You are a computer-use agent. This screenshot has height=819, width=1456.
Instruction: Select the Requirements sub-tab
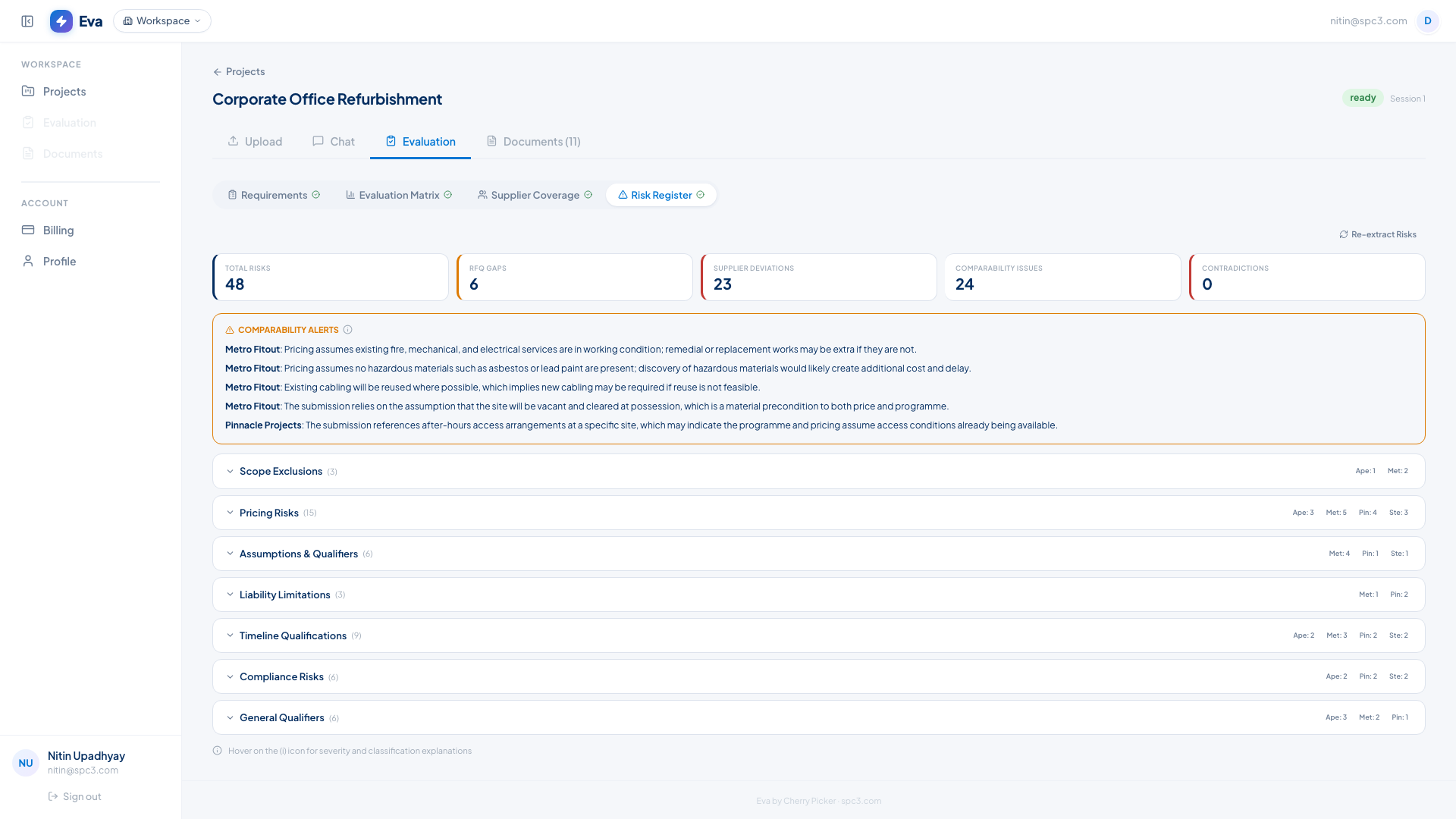pyautogui.click(x=274, y=195)
